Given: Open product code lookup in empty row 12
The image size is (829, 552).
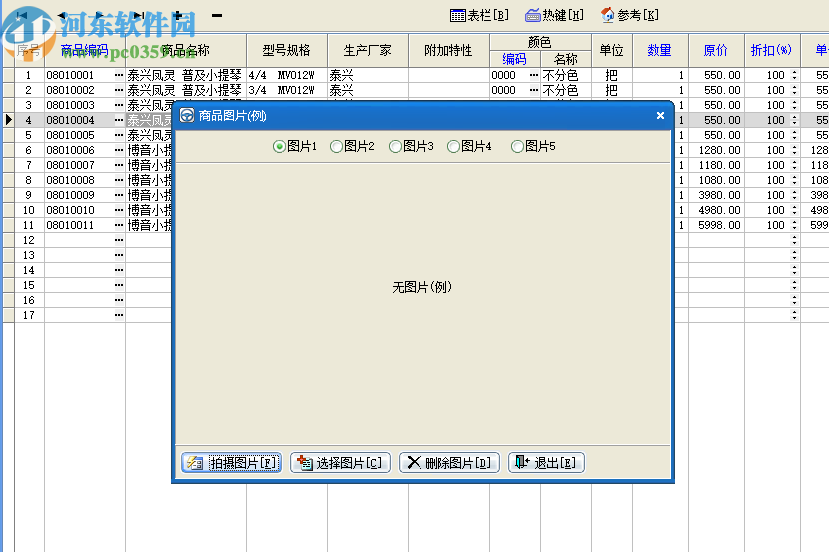Looking at the screenshot, I should [119, 240].
